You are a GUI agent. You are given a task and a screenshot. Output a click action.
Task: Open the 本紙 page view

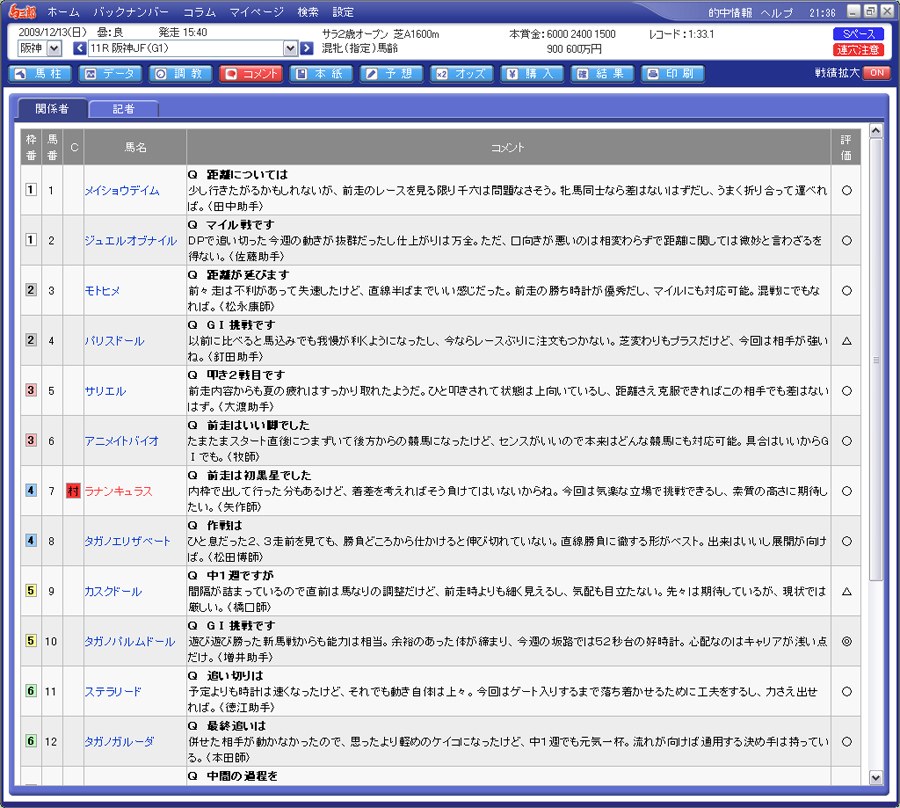click(x=320, y=73)
